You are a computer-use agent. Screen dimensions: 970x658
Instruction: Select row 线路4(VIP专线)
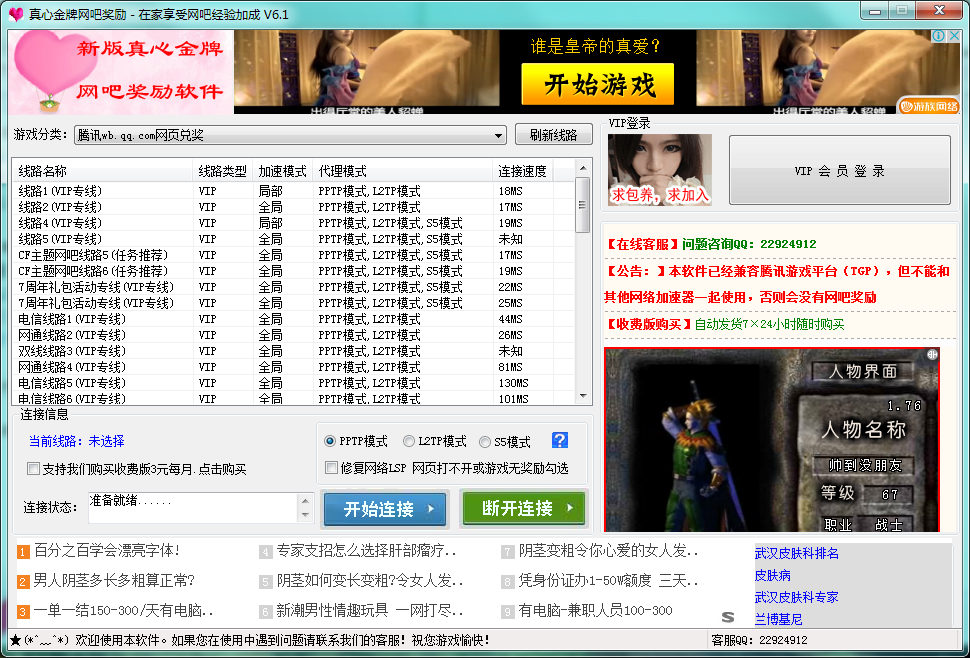tap(293, 223)
